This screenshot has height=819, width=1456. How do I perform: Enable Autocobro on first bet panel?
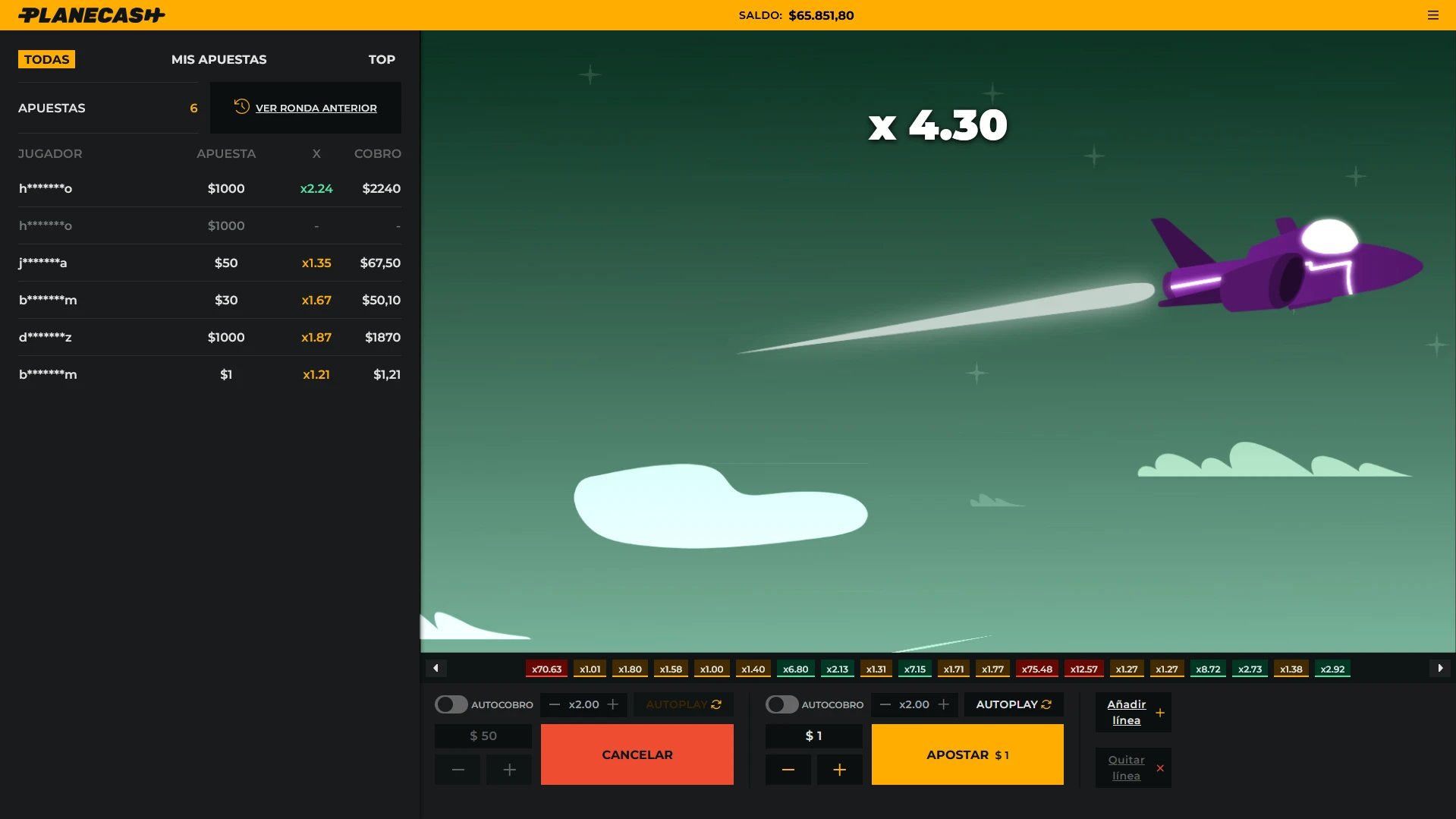point(451,704)
